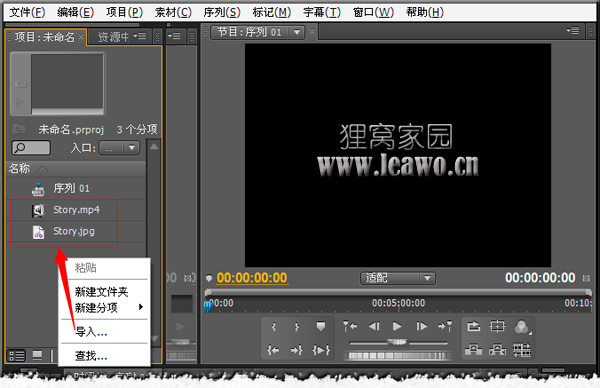Click the jog wheel strip
The width and height of the screenshot is (600, 388).
(x=397, y=356)
